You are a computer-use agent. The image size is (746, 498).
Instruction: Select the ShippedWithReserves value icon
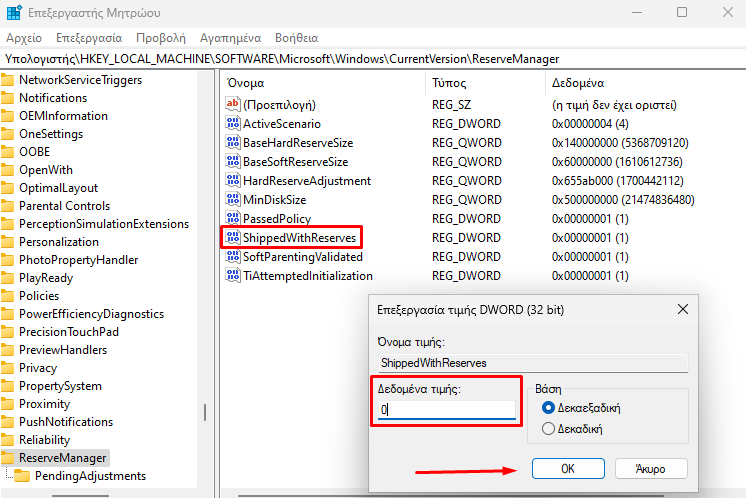pyautogui.click(x=233, y=237)
